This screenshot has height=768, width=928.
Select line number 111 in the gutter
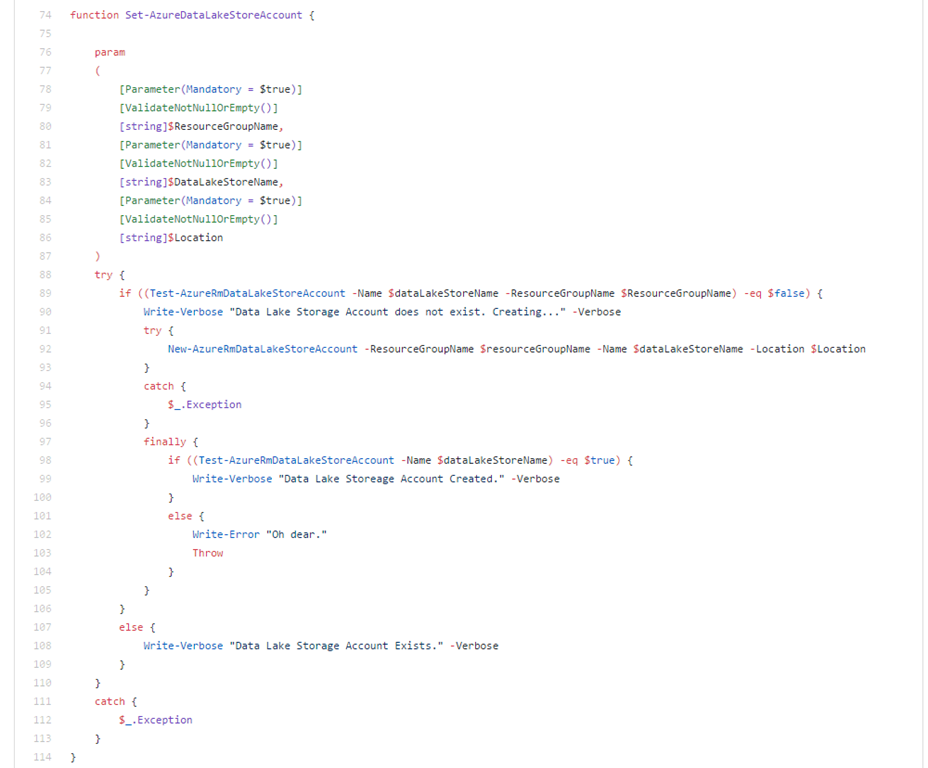[43, 702]
